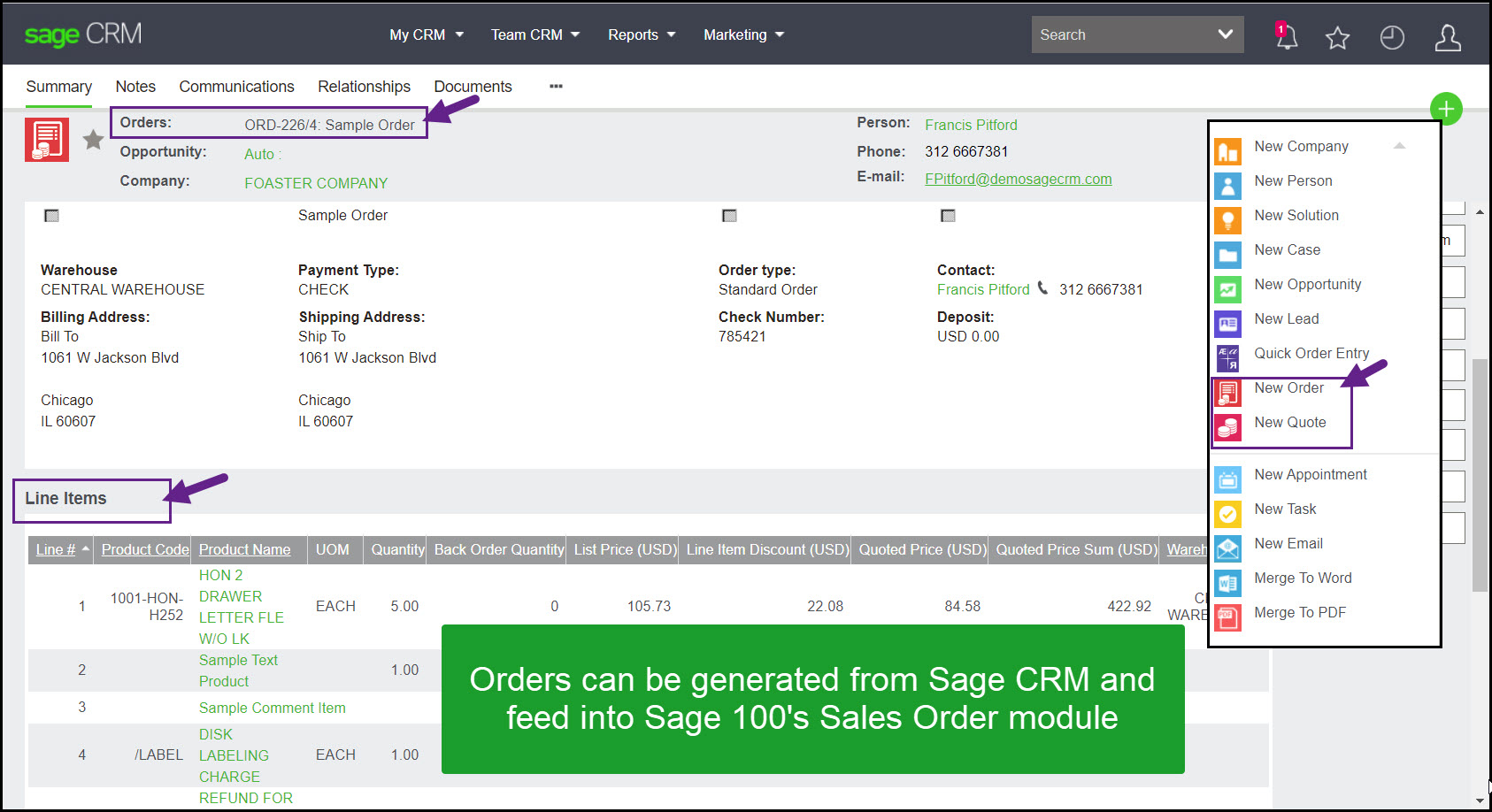Enable the rightmost checkbox in the order section
Screen dimensions: 1492x812
(948, 215)
